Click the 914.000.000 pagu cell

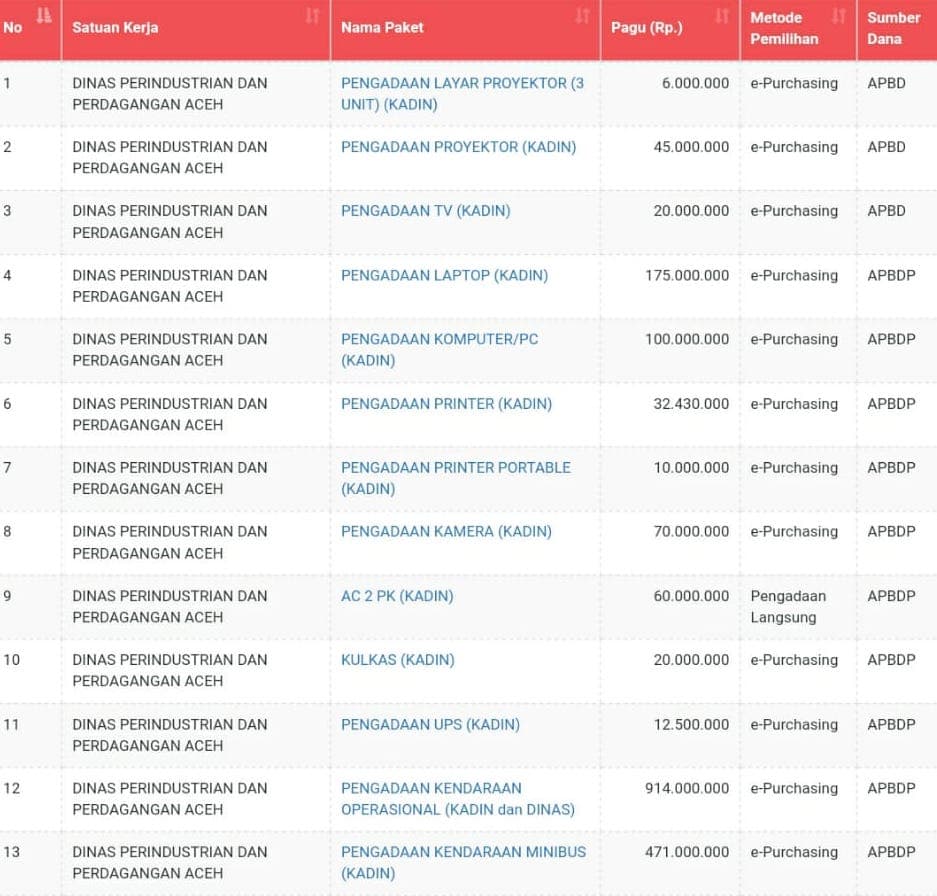pyautogui.click(x=687, y=788)
